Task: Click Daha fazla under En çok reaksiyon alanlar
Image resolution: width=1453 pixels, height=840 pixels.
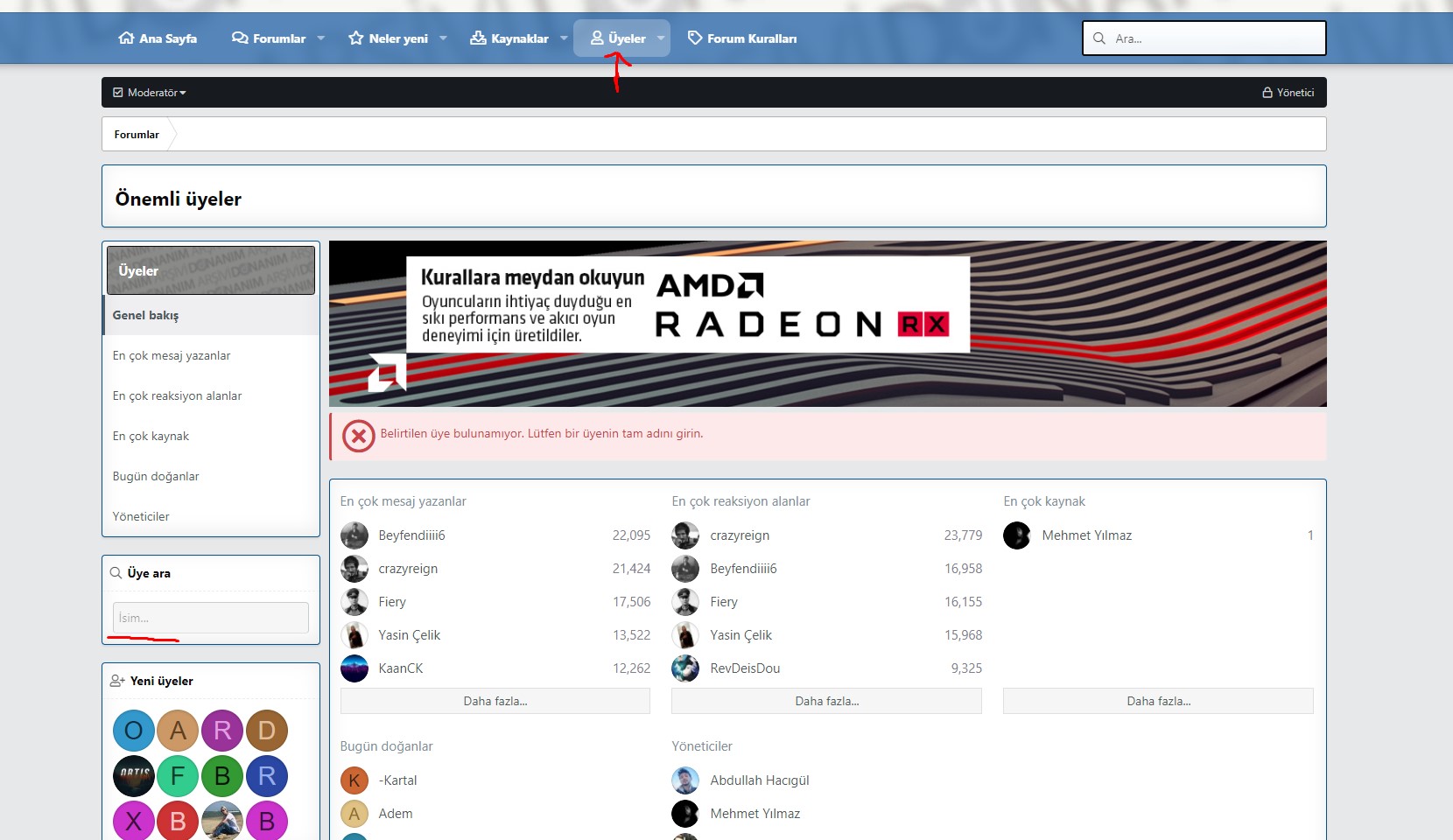Action: tap(827, 701)
